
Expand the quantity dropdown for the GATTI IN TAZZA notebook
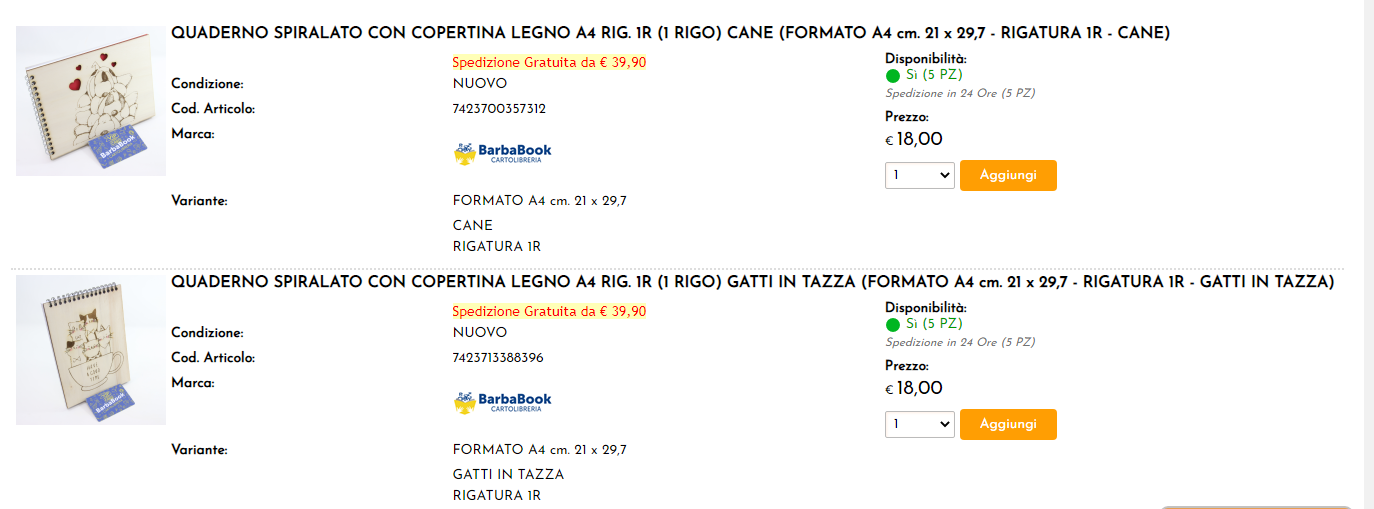(x=919, y=424)
